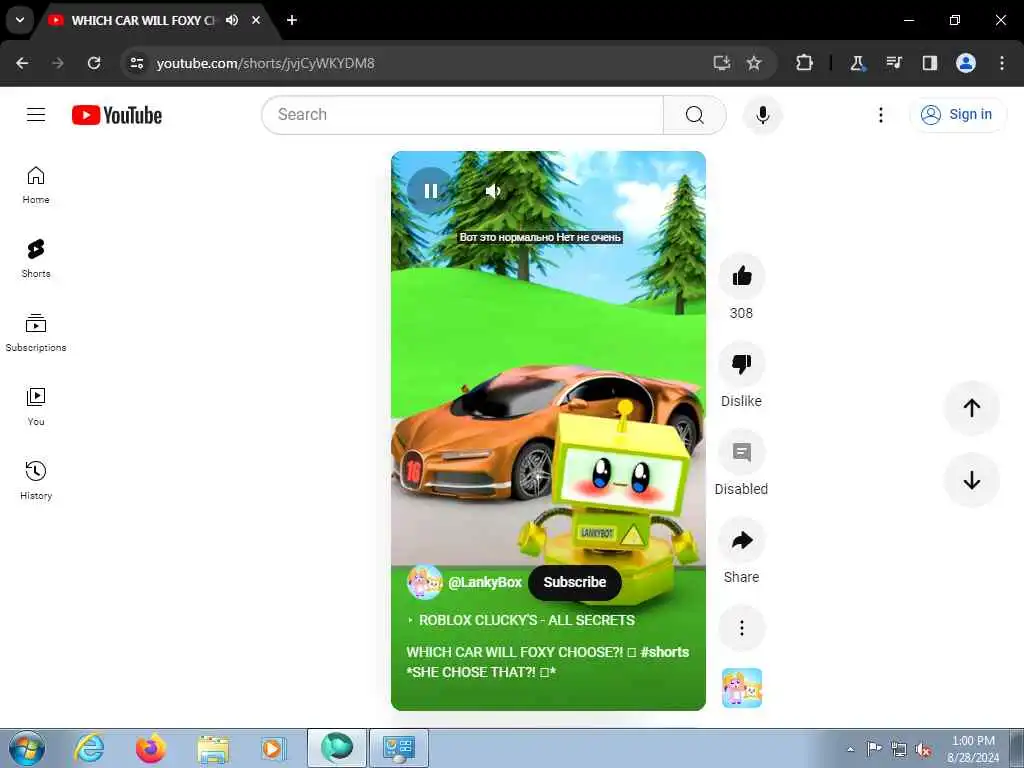Open the Chrome three-dot menu
The height and width of the screenshot is (768, 1024).
click(1002, 63)
